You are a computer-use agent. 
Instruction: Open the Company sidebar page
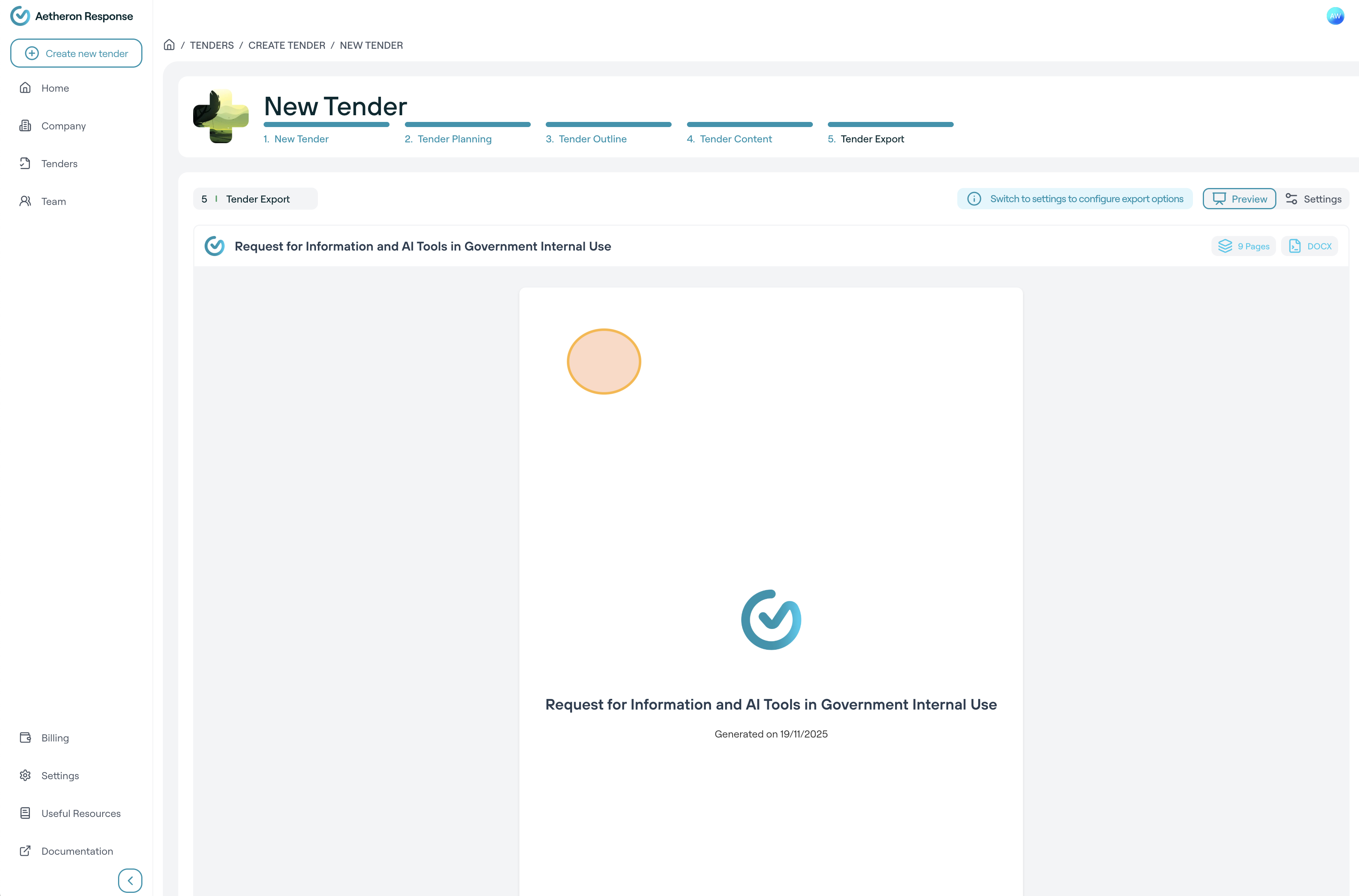click(63, 126)
